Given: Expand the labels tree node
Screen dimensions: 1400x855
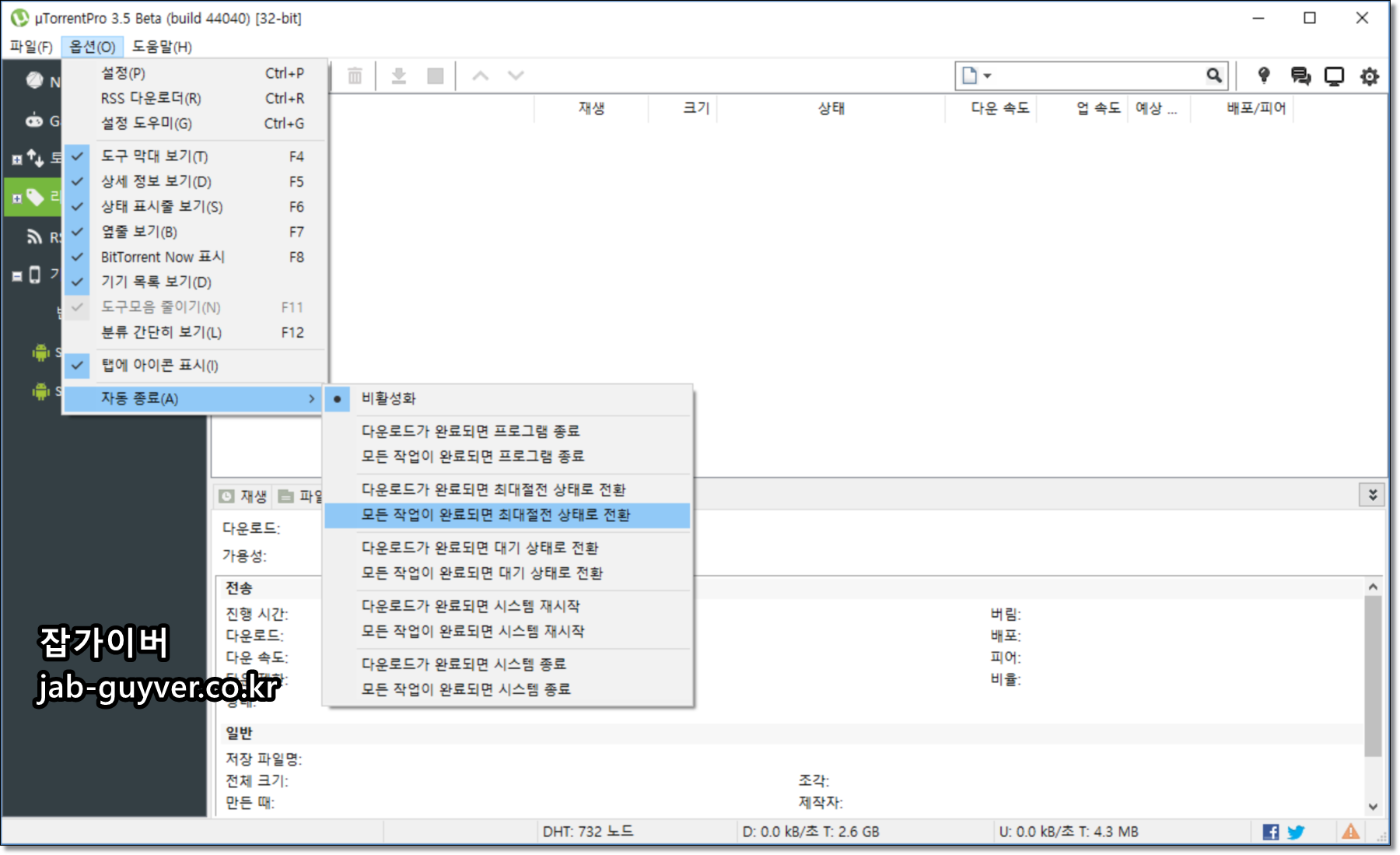Looking at the screenshot, I should pos(16,198).
